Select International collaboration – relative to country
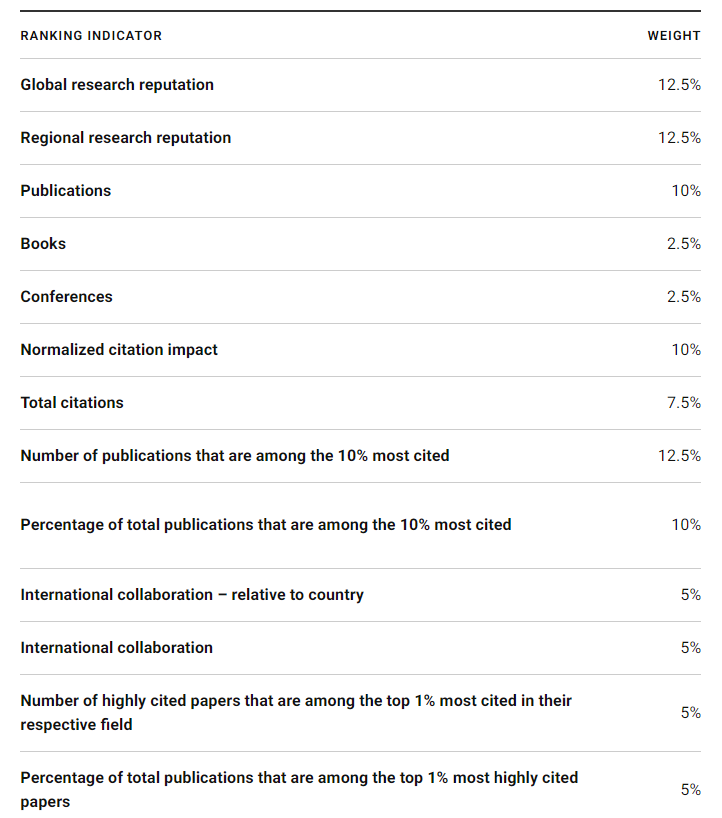 point(192,595)
